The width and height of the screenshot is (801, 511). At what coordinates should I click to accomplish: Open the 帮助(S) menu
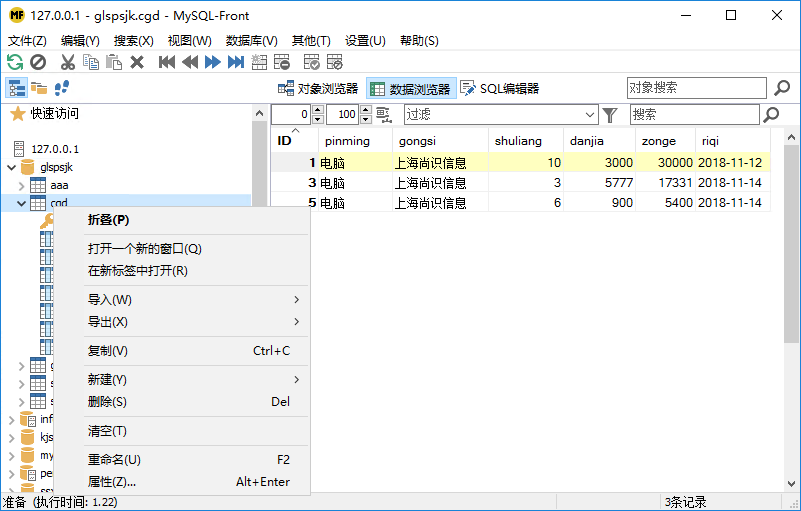[419, 41]
